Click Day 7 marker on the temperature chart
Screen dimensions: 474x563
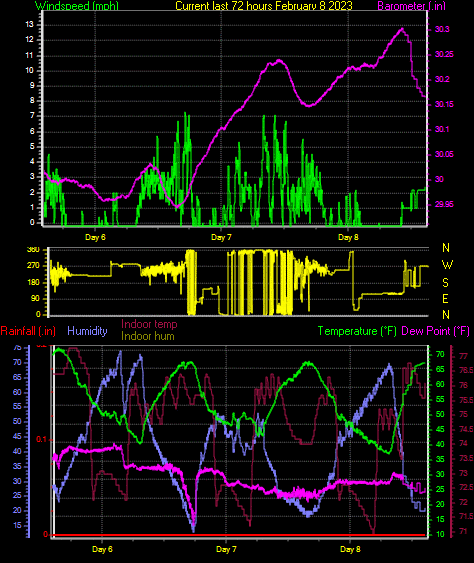click(x=226, y=549)
